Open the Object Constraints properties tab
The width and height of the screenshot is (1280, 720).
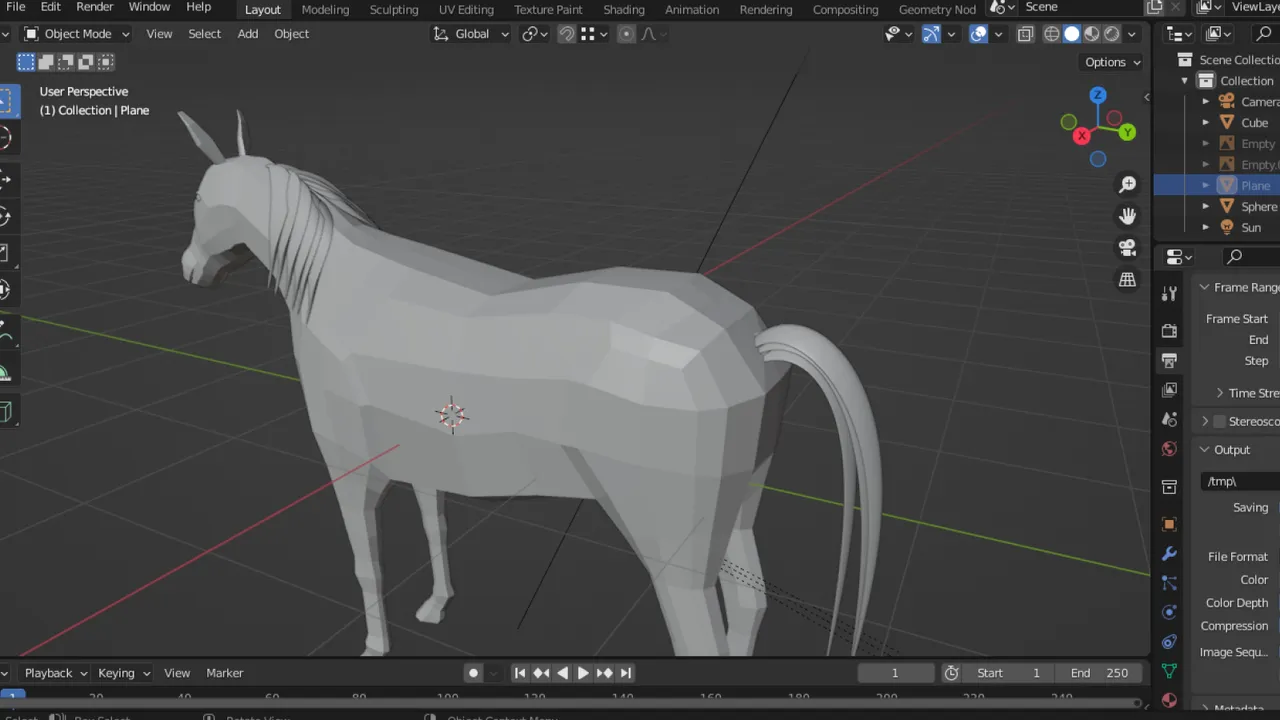pos(1169,642)
